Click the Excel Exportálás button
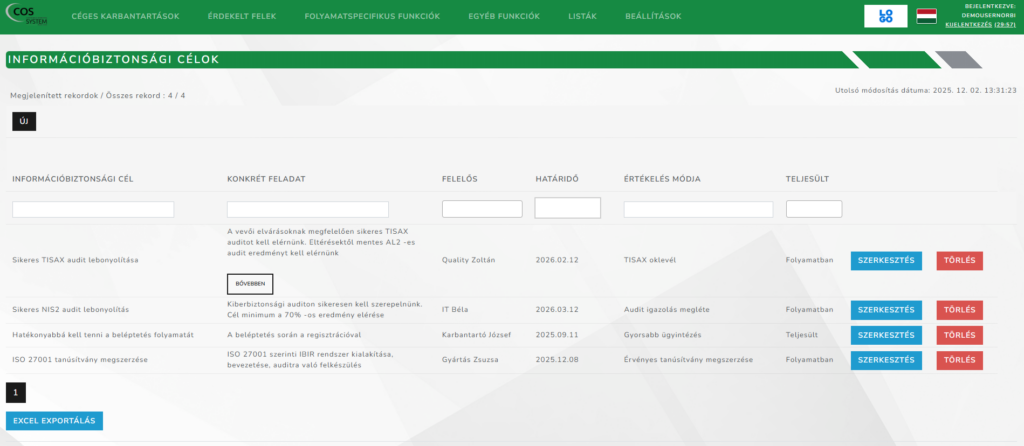 point(54,421)
